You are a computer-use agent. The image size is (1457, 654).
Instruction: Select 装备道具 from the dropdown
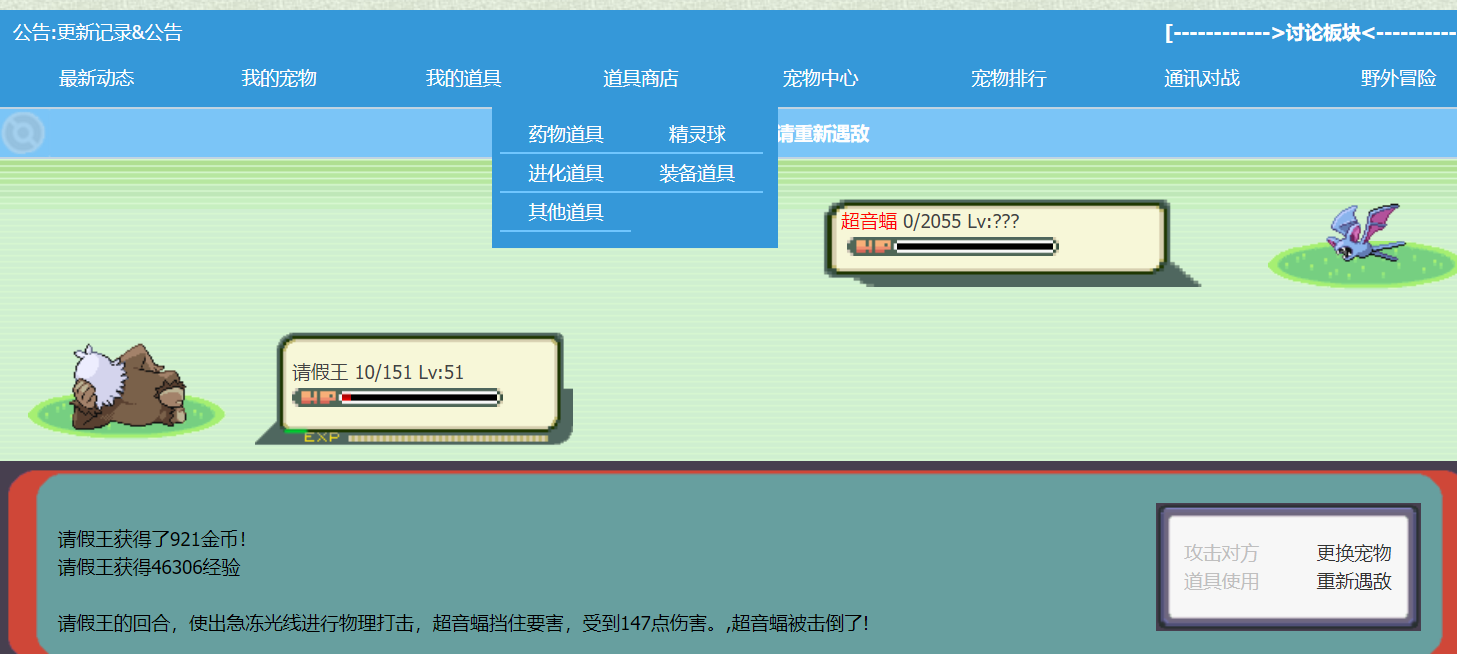pyautogui.click(x=697, y=173)
